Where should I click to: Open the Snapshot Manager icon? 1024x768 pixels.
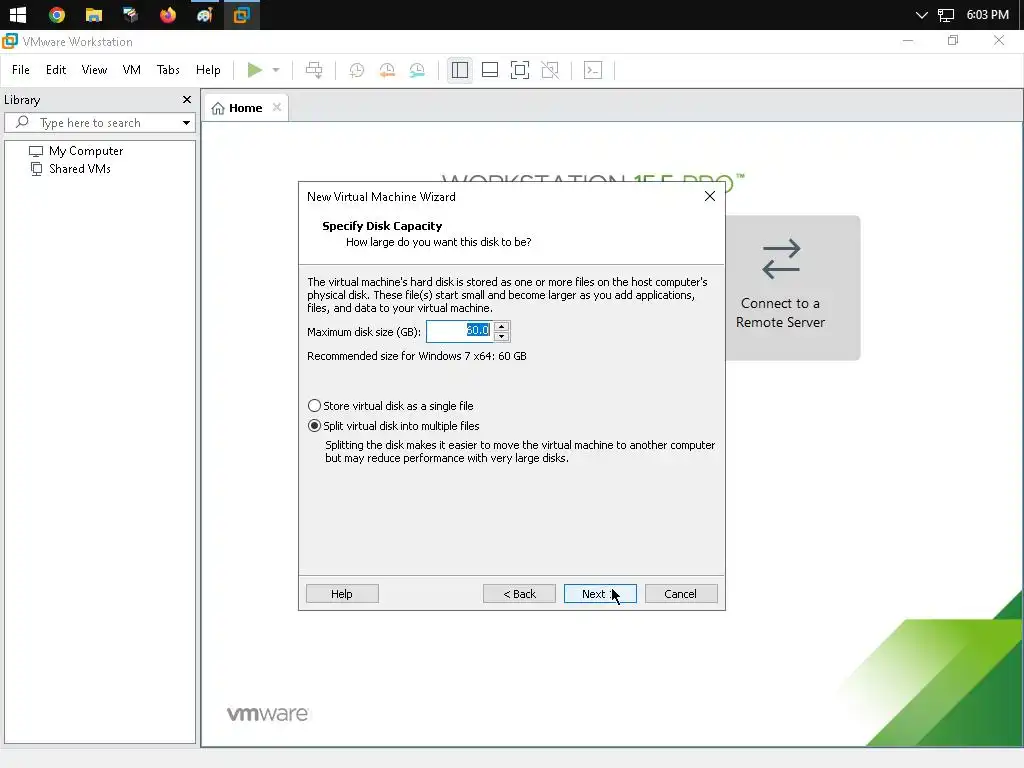[x=417, y=70]
